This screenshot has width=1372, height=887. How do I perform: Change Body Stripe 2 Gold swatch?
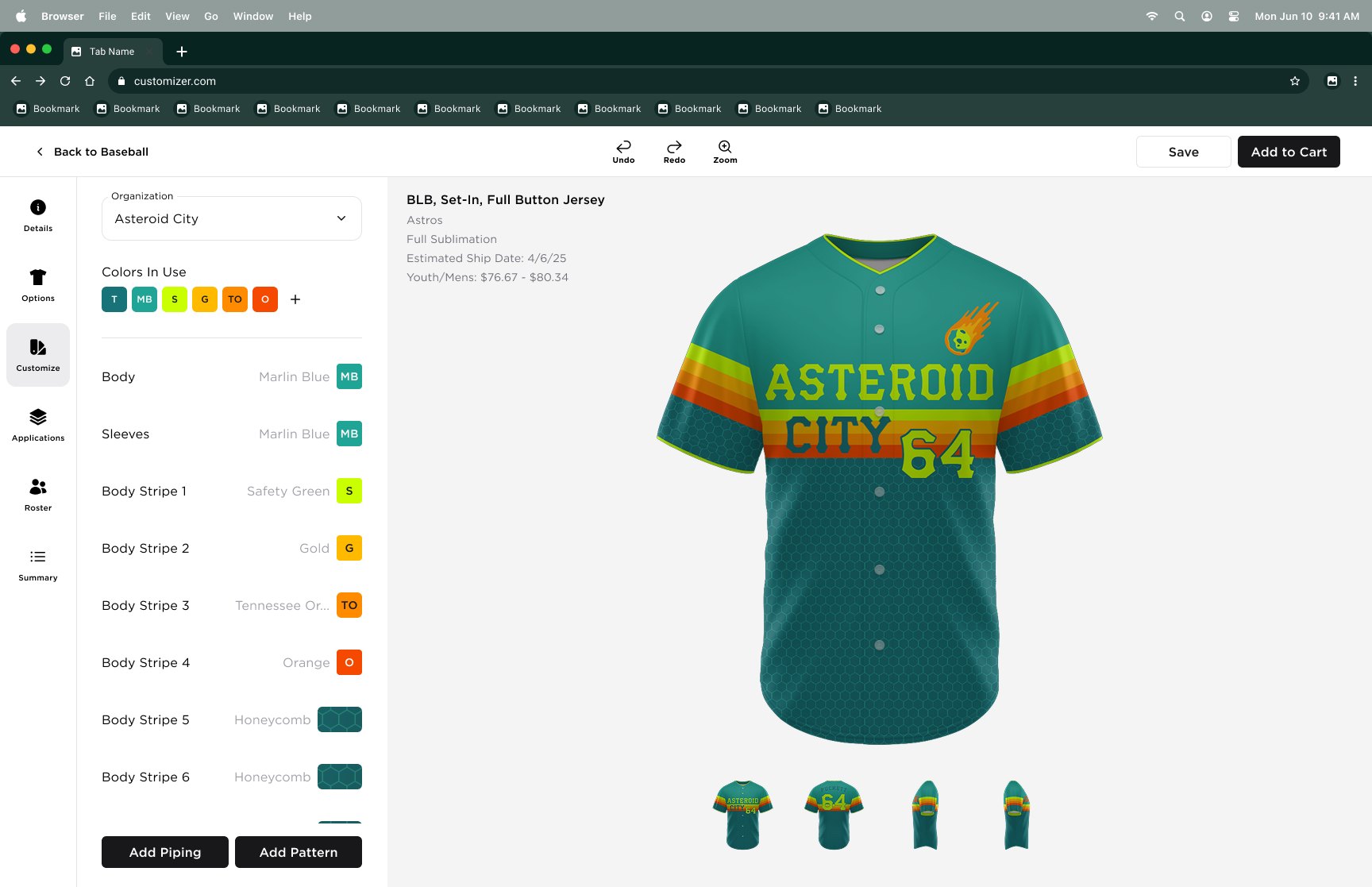point(349,548)
